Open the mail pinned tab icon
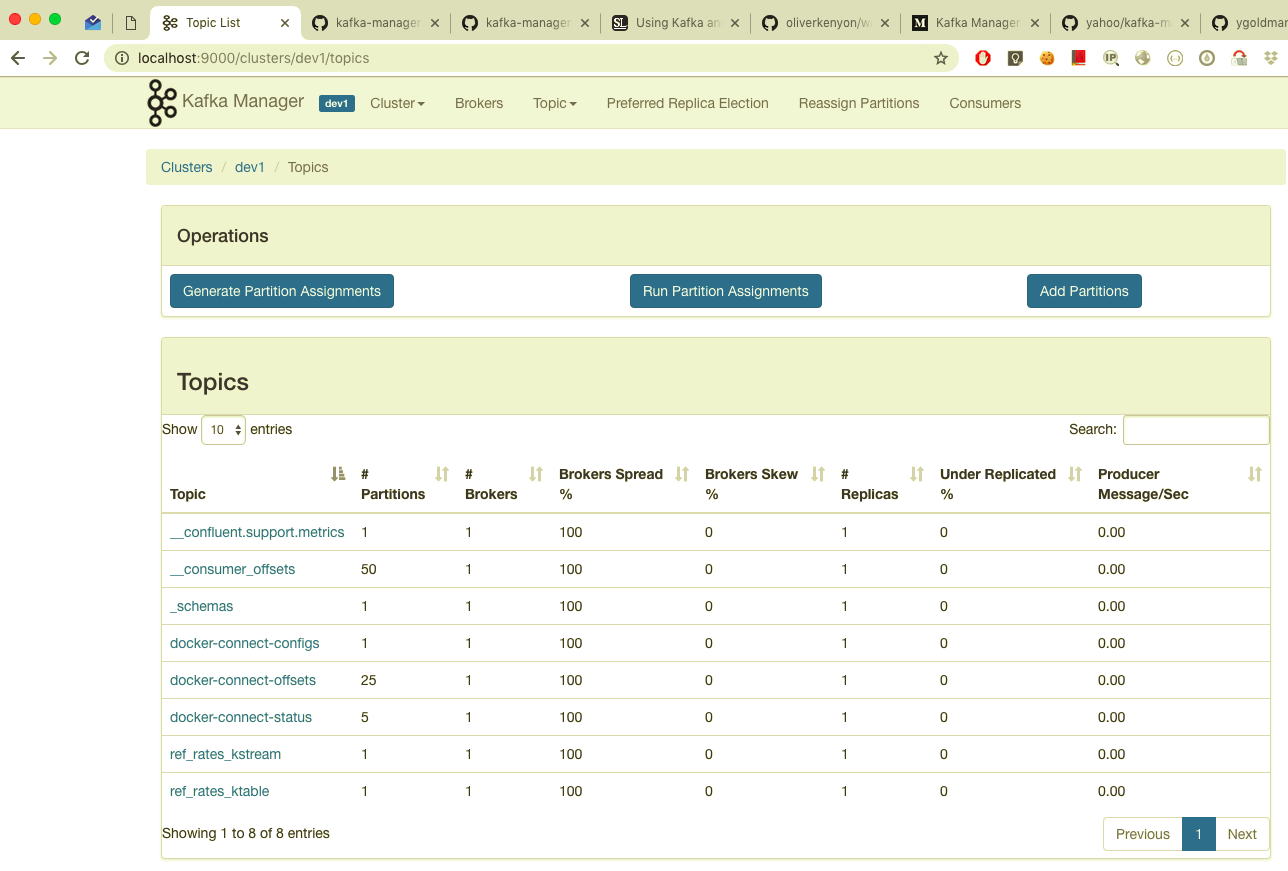The width and height of the screenshot is (1288, 871). click(x=93, y=22)
